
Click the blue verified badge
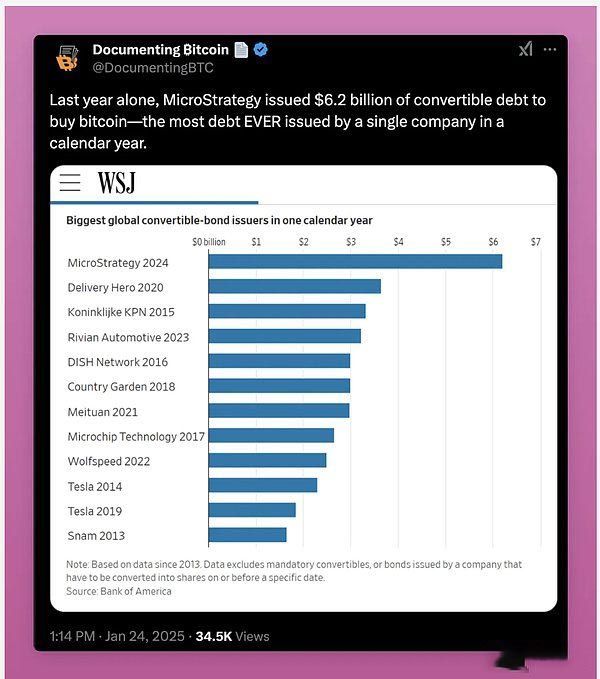[261, 50]
